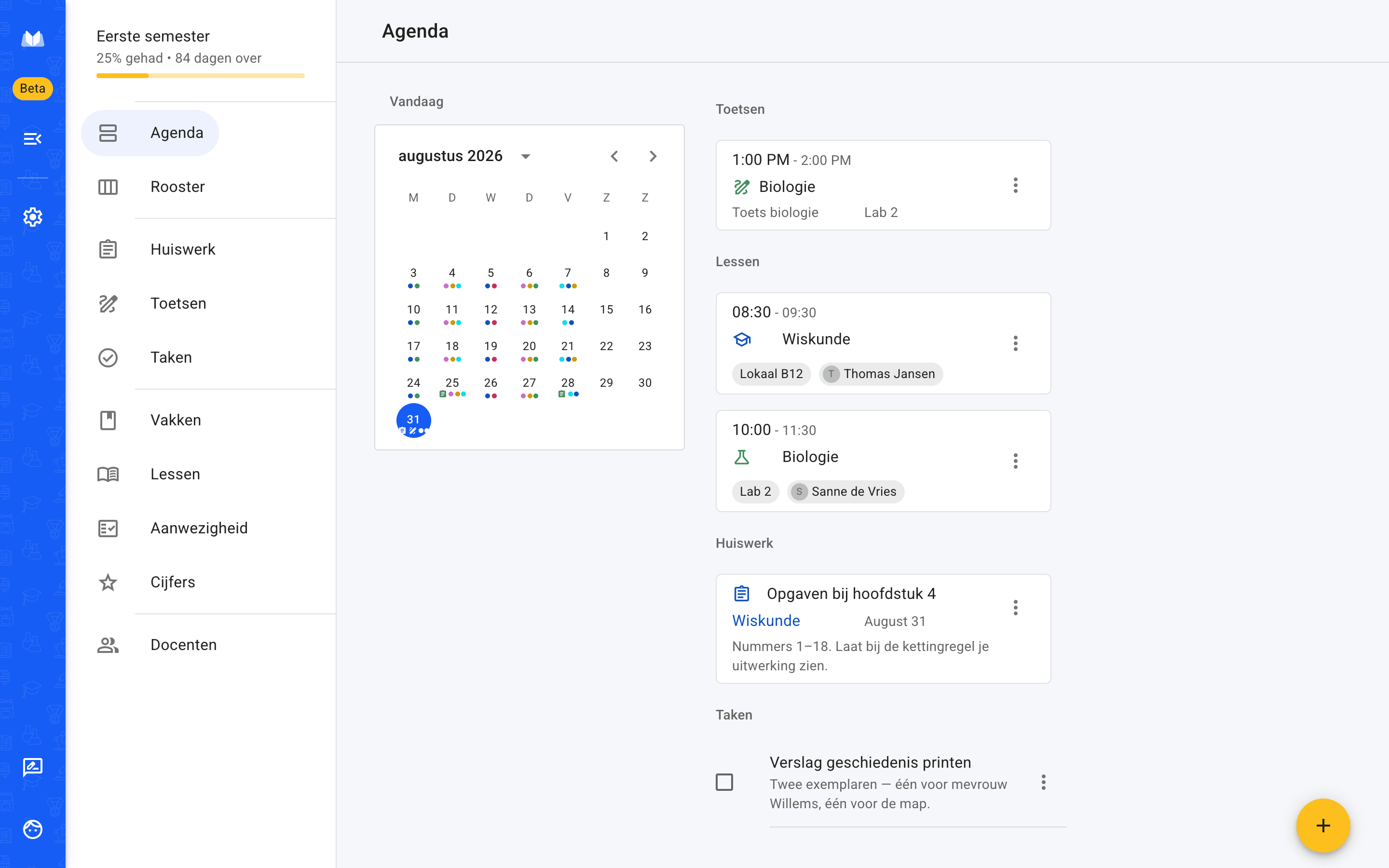The image size is (1389, 868).
Task: Click the Biologie toets pencil icon
Action: click(742, 187)
